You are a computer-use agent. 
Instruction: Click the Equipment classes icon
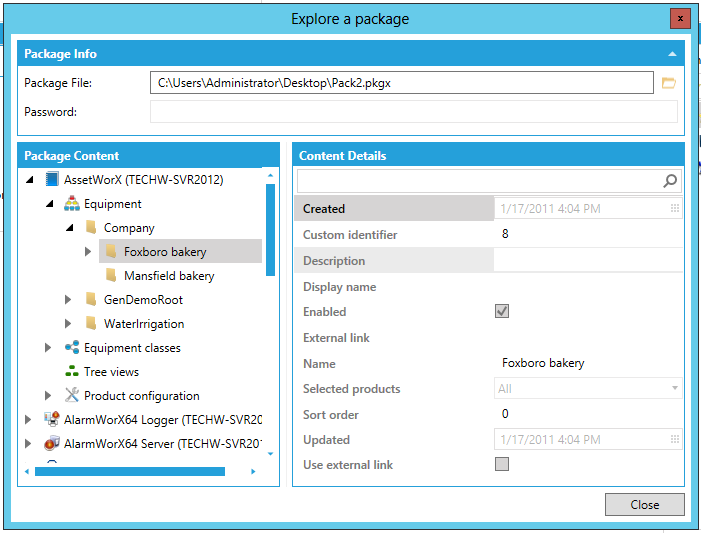point(71,348)
